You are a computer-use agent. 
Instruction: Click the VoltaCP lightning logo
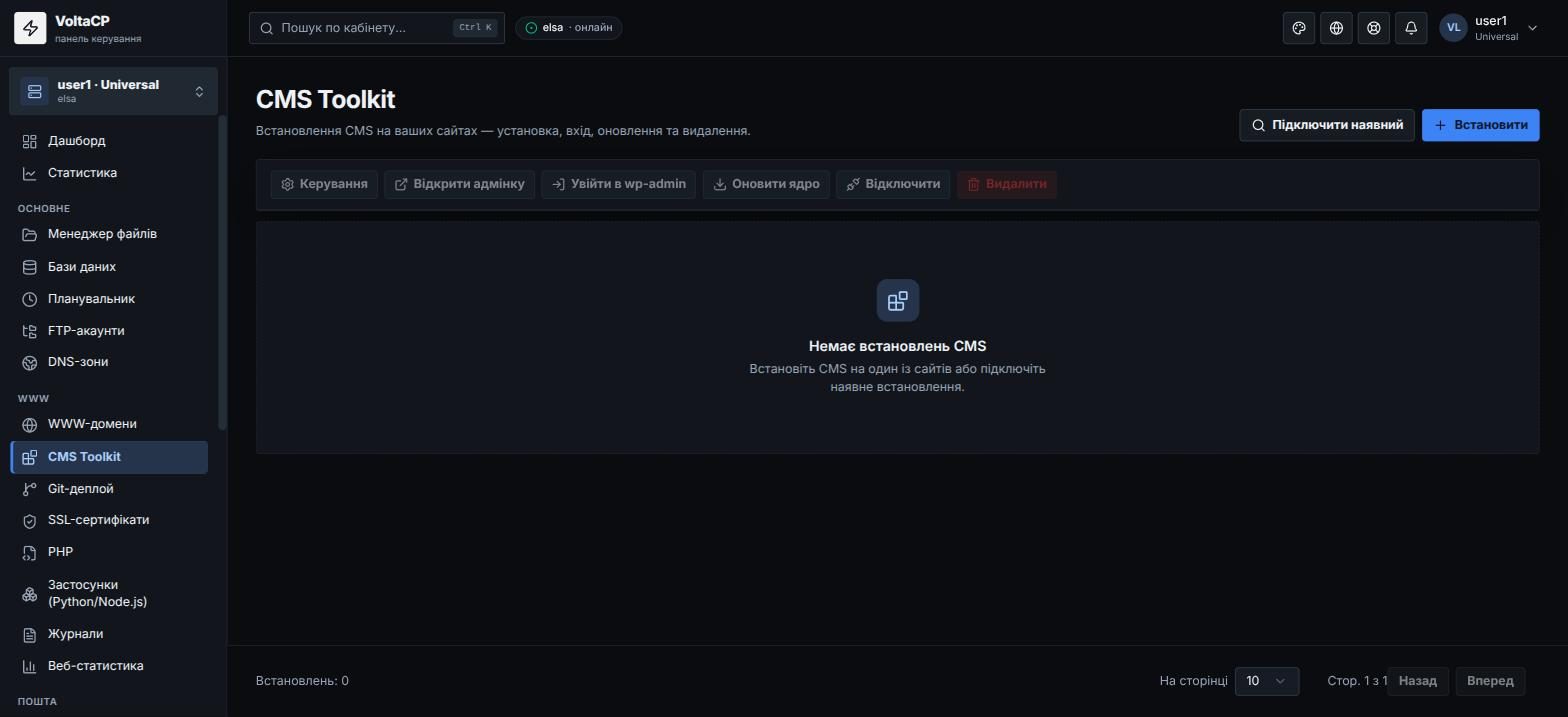coord(30,28)
